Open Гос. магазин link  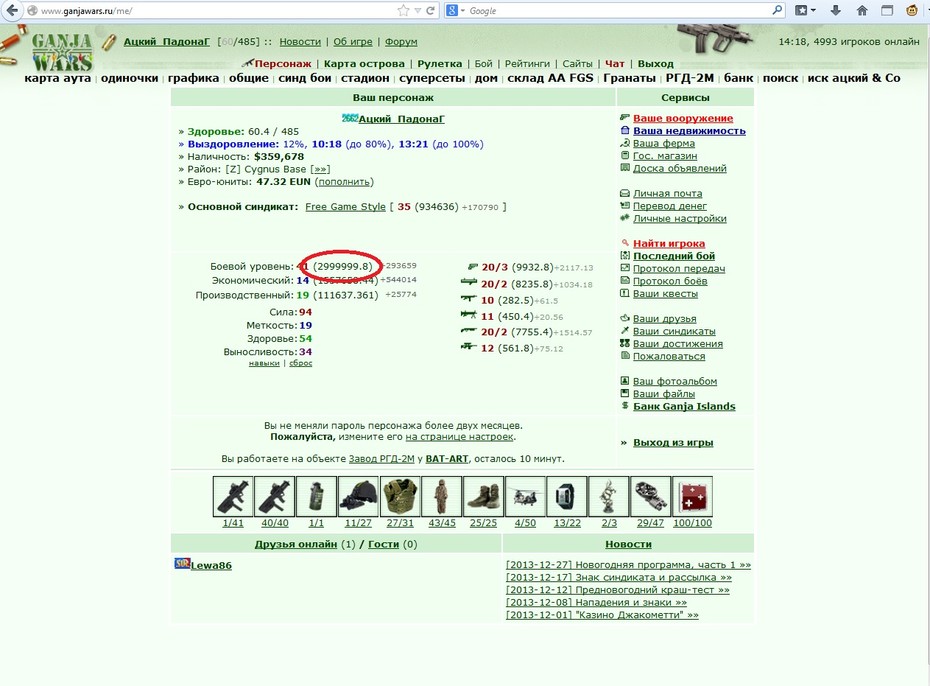[x=665, y=155]
